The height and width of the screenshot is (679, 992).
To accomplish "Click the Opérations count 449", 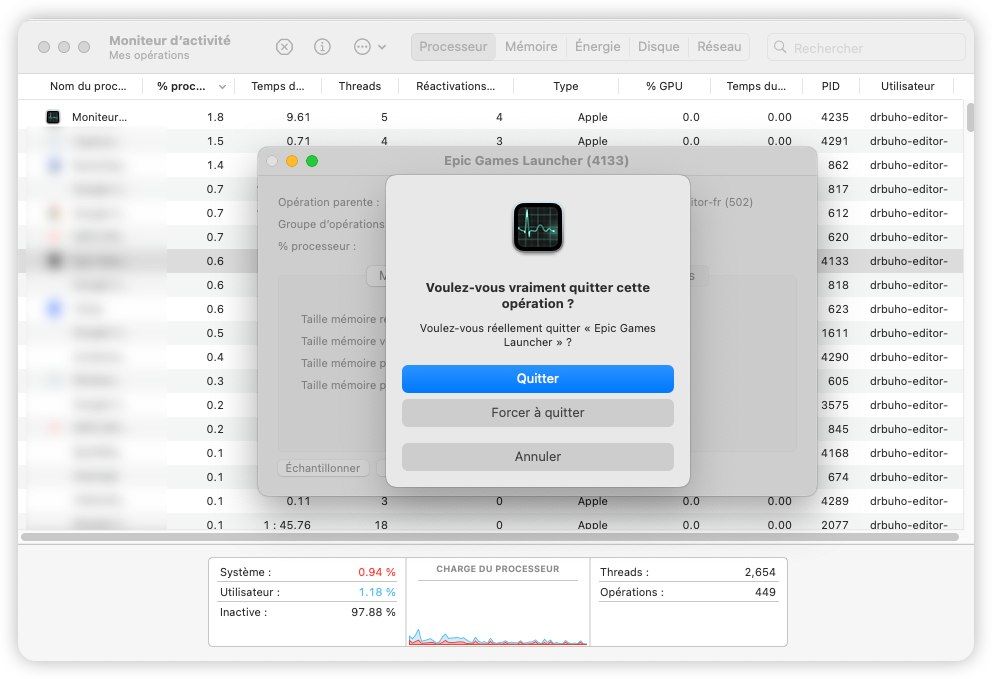I will 765,592.
